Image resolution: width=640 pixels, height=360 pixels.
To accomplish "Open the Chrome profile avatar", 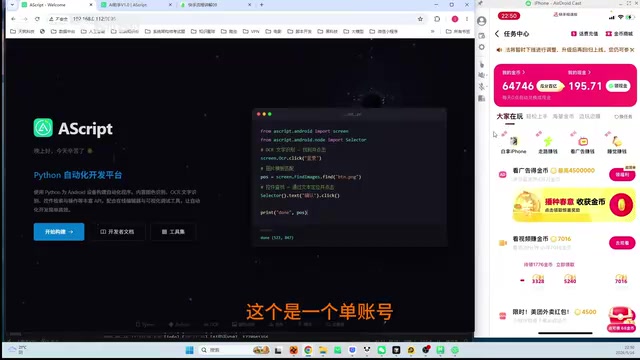I will [x=455, y=19].
